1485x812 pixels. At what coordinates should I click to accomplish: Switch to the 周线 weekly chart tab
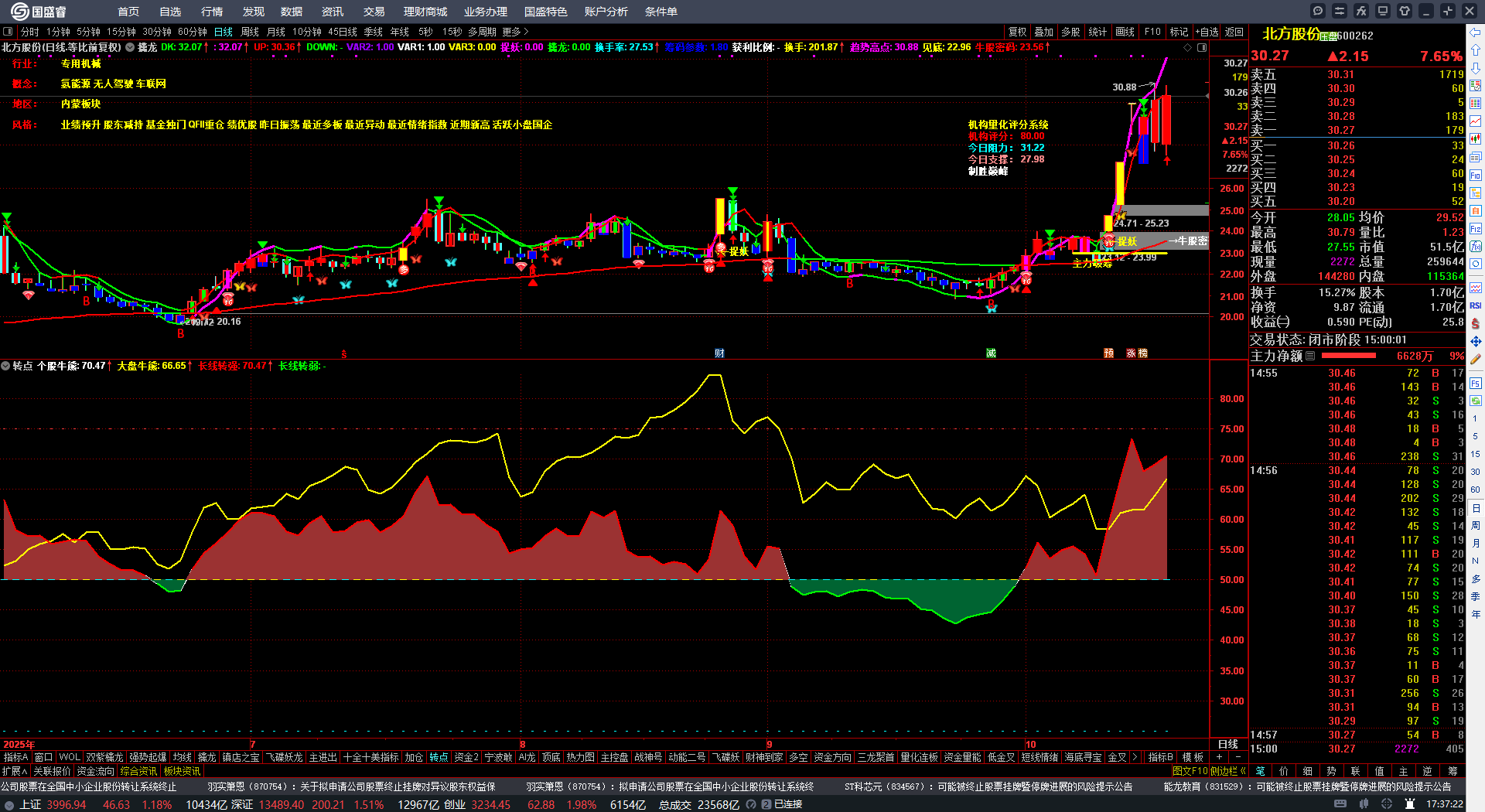[x=250, y=32]
